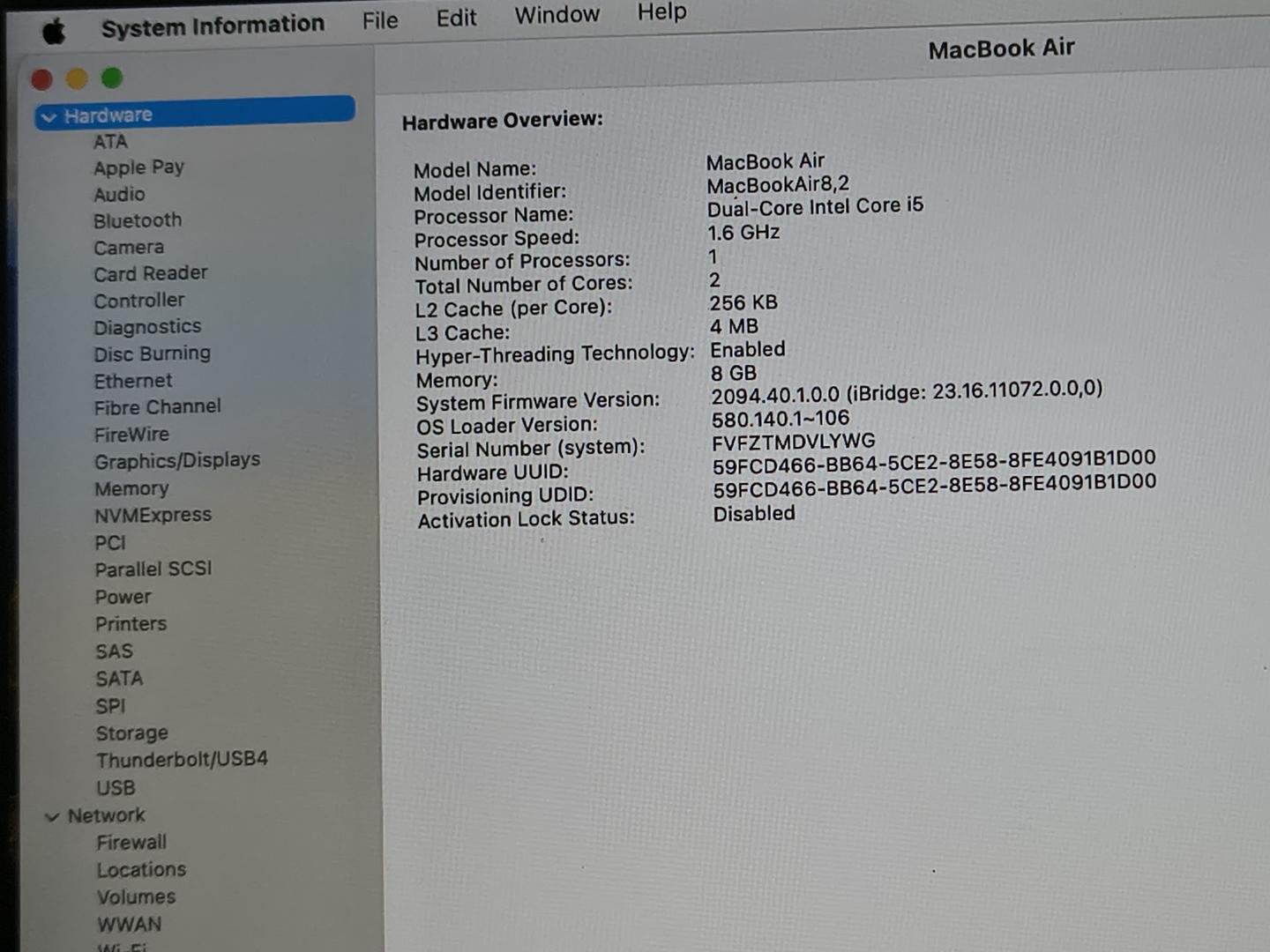Open the Help menu

point(661,12)
